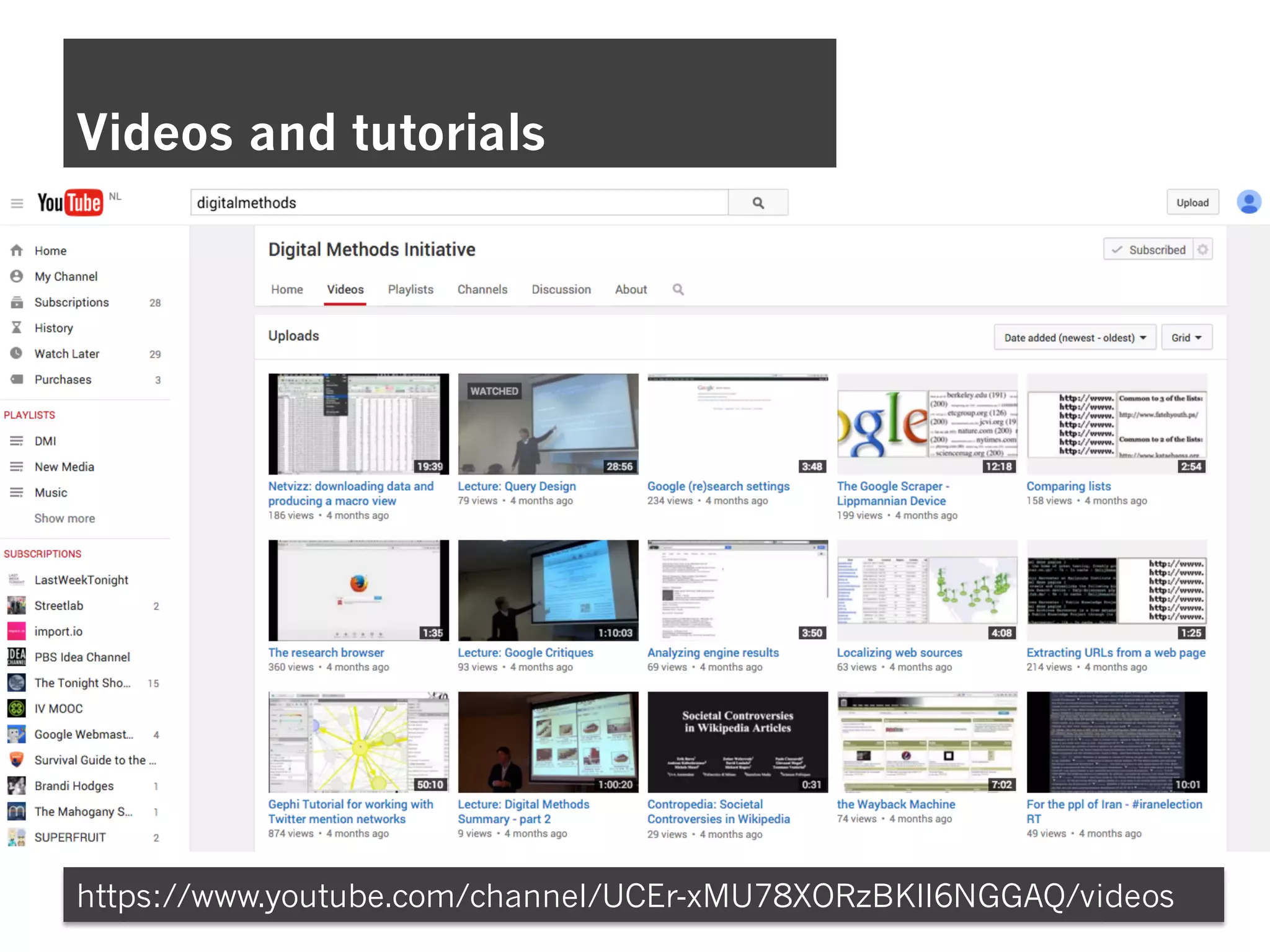
Task: Open the Date added sort dropdown
Action: click(x=1075, y=338)
